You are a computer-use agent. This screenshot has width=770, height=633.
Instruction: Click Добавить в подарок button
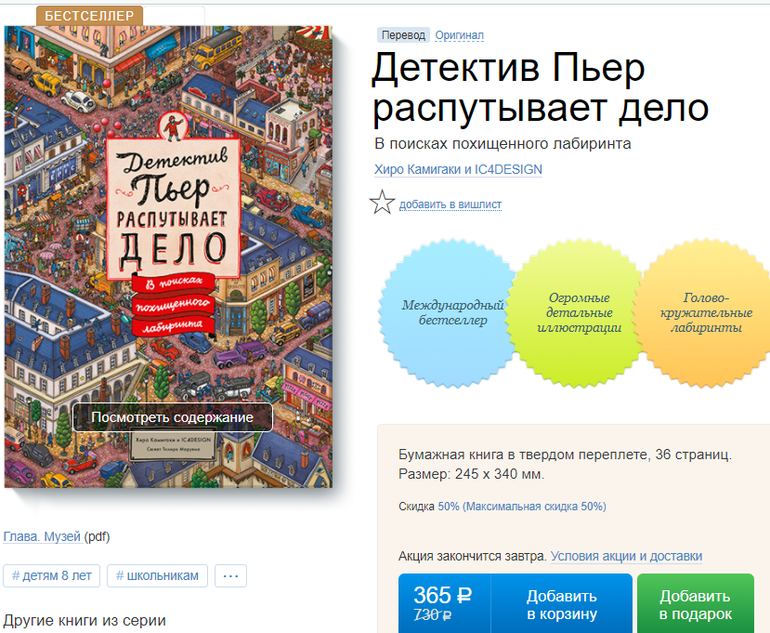coord(695,605)
